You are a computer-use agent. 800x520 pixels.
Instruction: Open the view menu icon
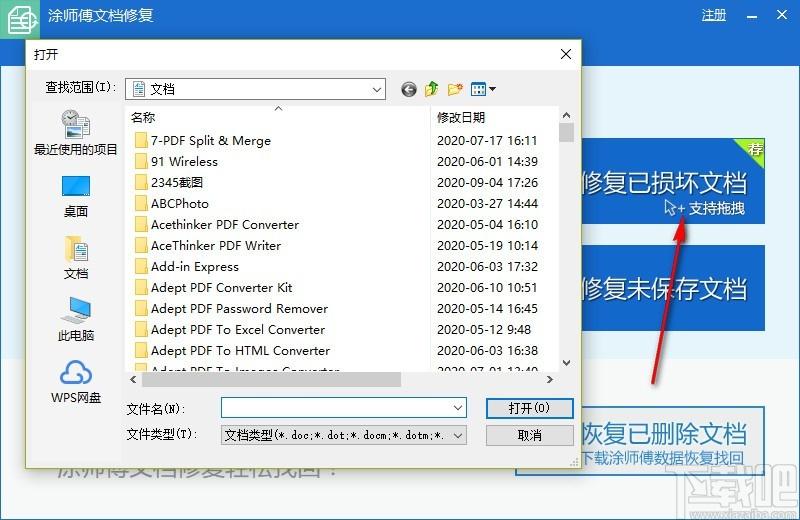(x=483, y=89)
